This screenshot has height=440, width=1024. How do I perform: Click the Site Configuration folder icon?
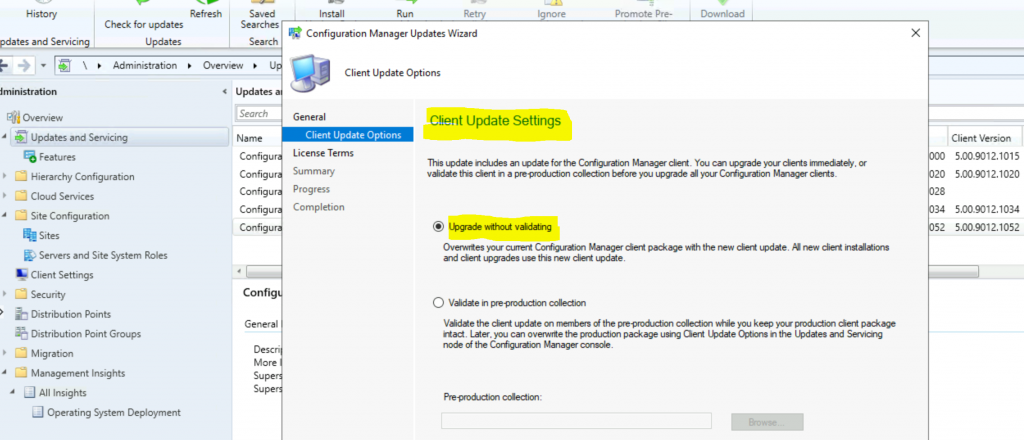22,215
